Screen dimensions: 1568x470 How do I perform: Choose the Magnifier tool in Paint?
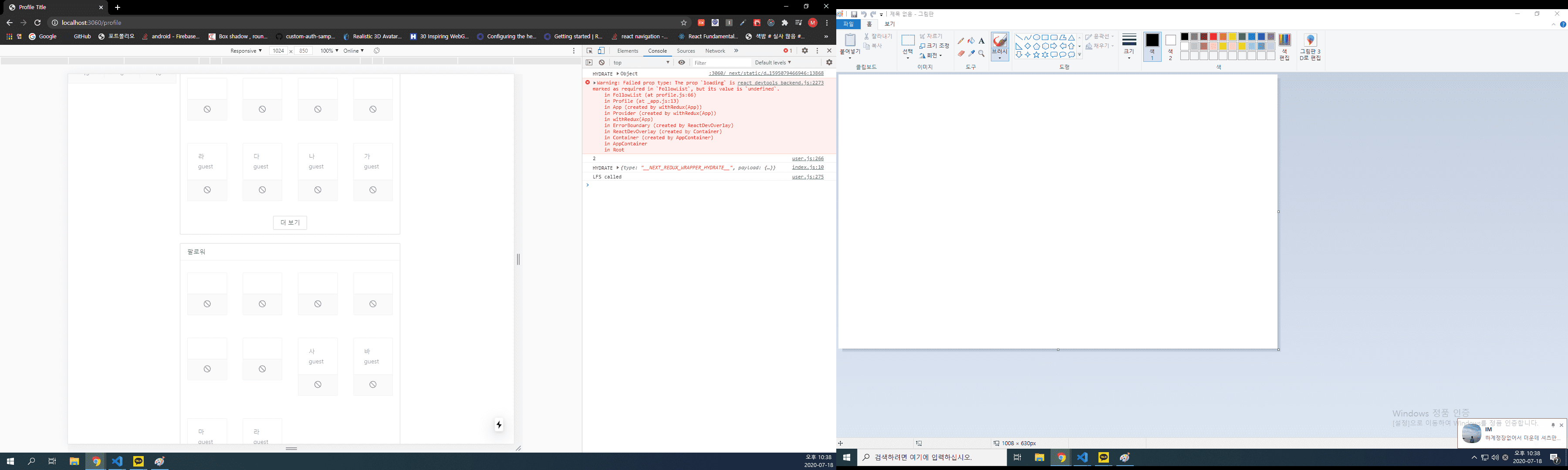[981, 54]
